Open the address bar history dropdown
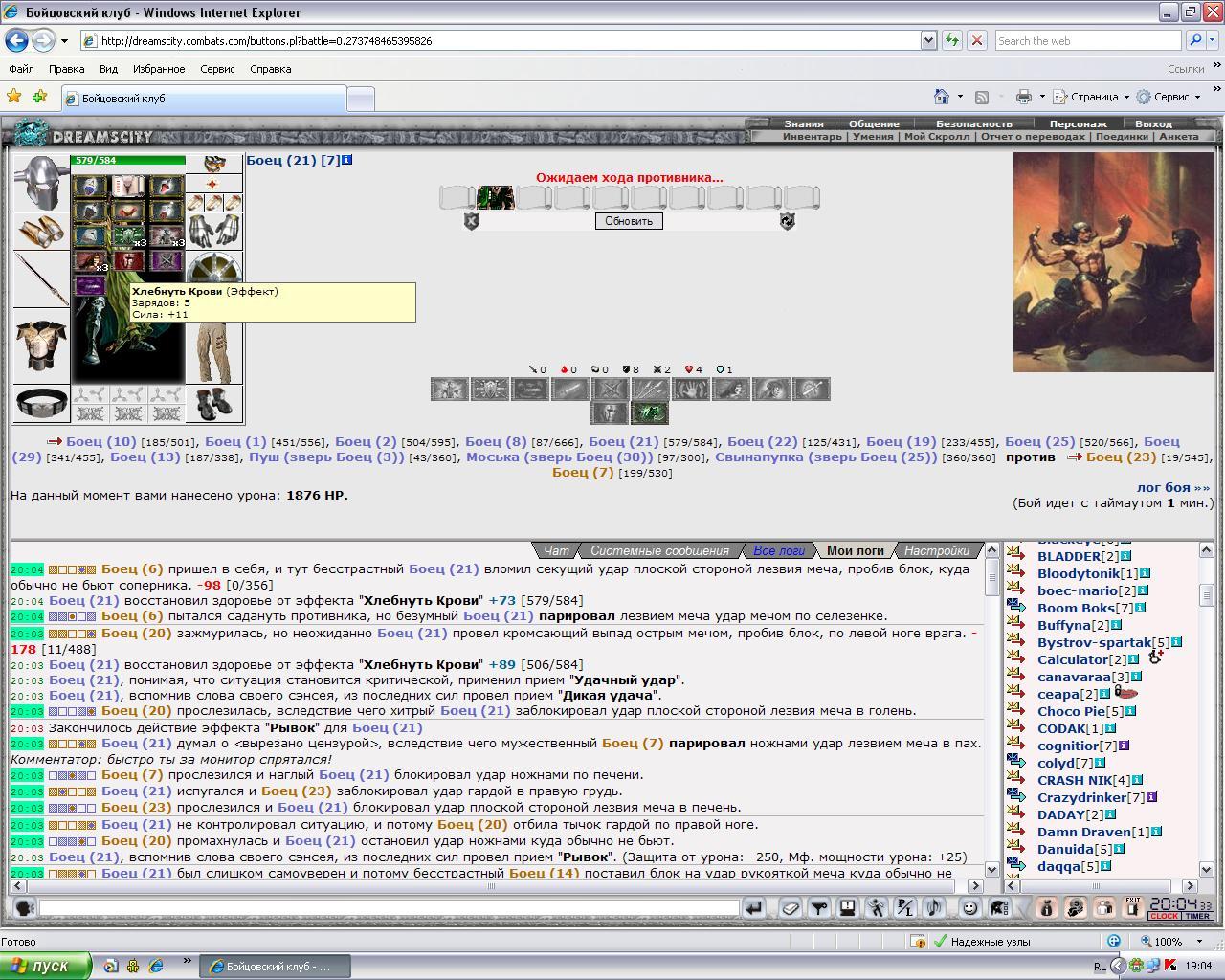This screenshot has width=1225, height=980. click(x=927, y=40)
